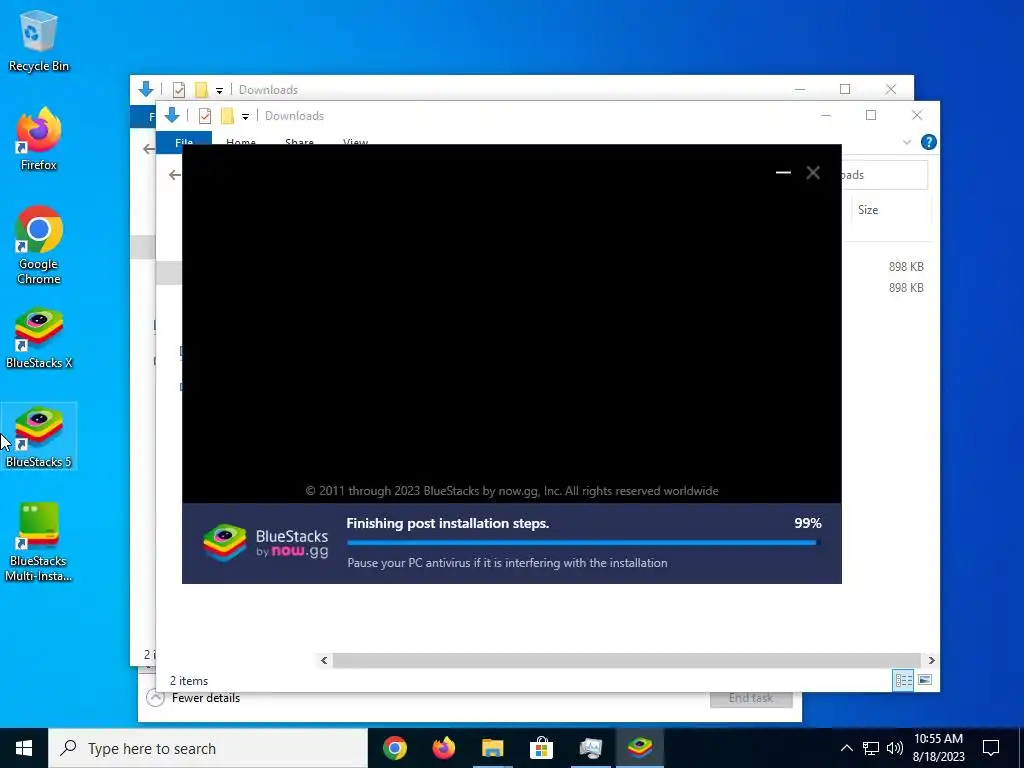
Task: Open the Recycle Bin desktop icon
Action: coord(39,41)
